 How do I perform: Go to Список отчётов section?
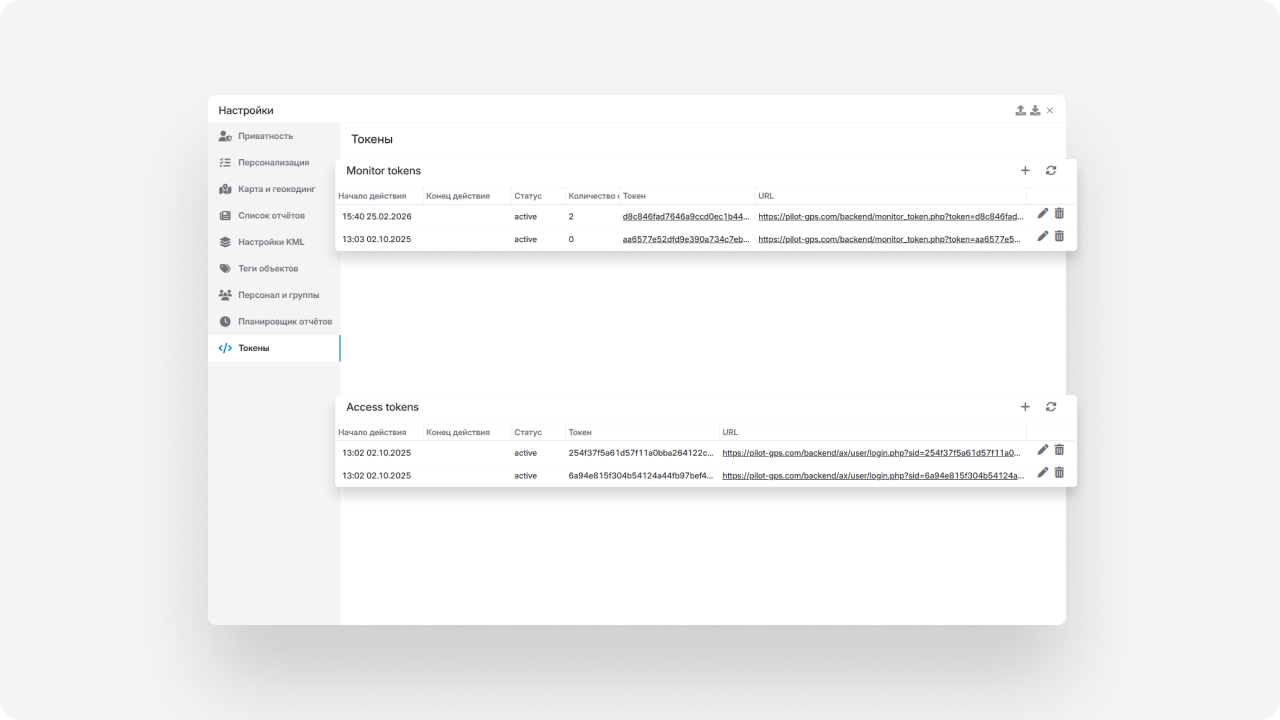271,215
